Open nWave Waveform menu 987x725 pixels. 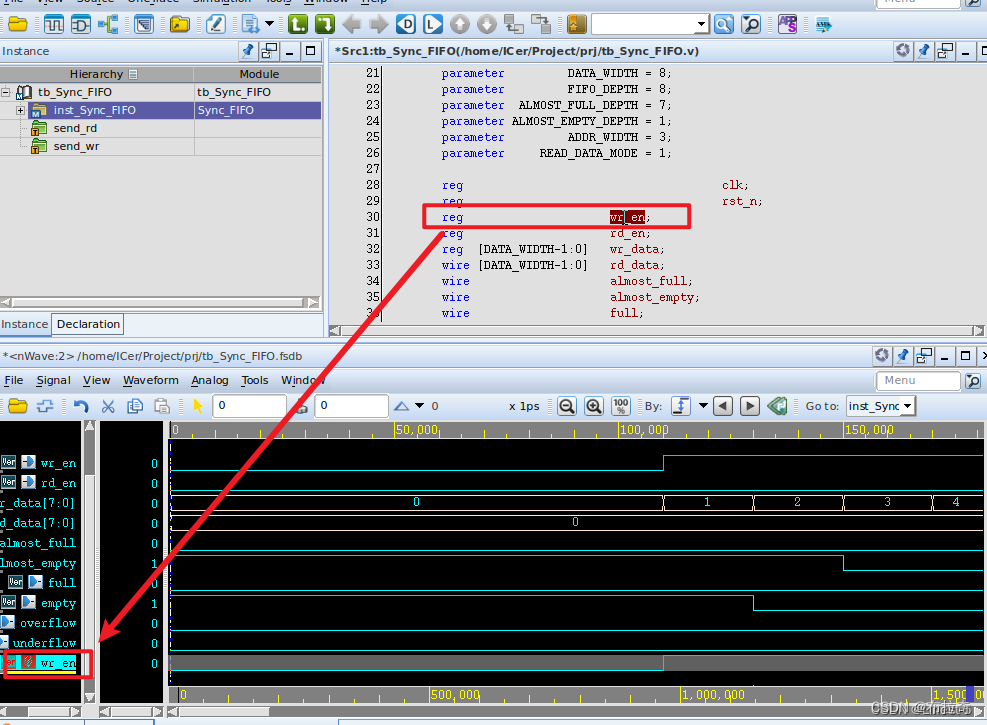pyautogui.click(x=150, y=380)
